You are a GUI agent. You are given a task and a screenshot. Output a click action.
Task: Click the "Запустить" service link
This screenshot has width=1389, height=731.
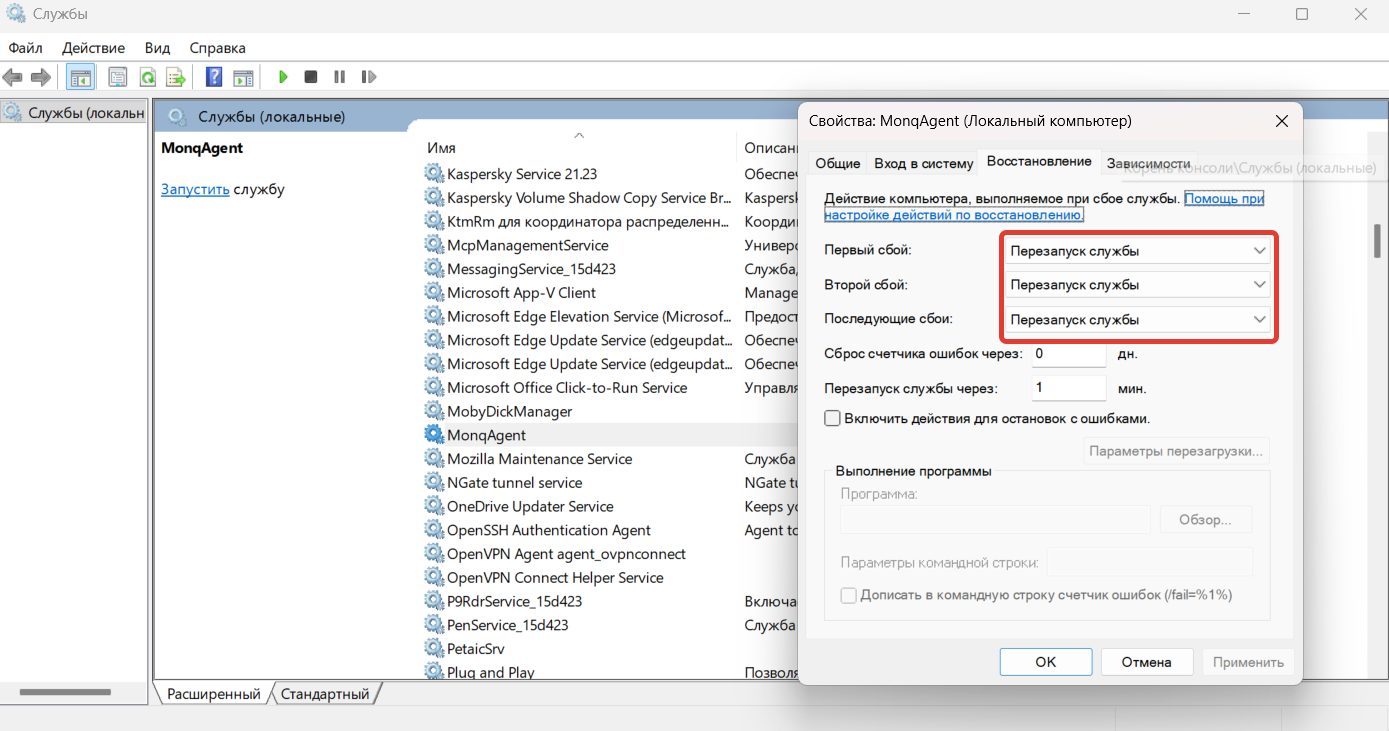195,189
